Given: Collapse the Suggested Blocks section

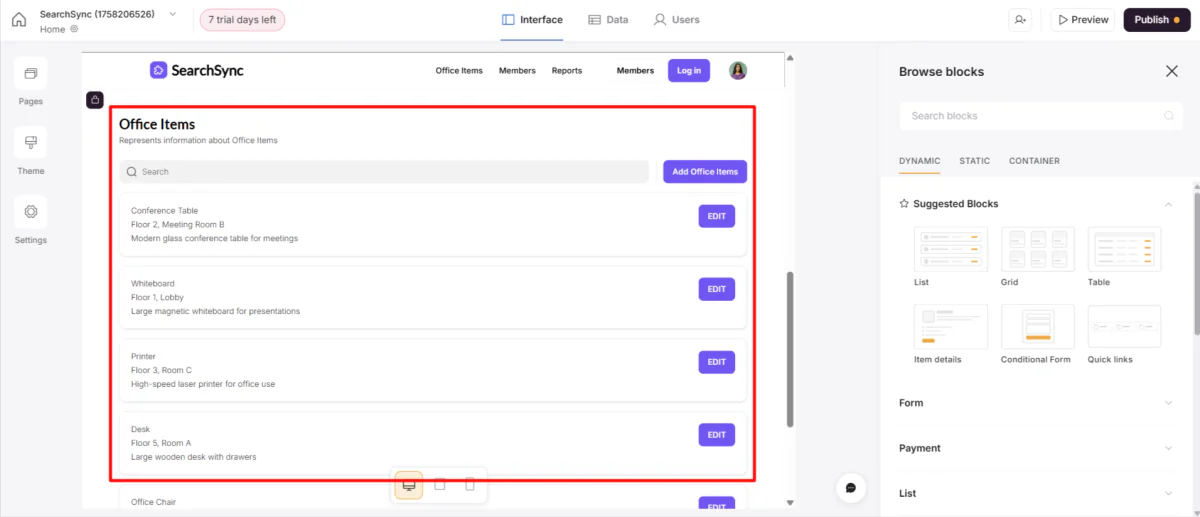Looking at the screenshot, I should (1168, 204).
